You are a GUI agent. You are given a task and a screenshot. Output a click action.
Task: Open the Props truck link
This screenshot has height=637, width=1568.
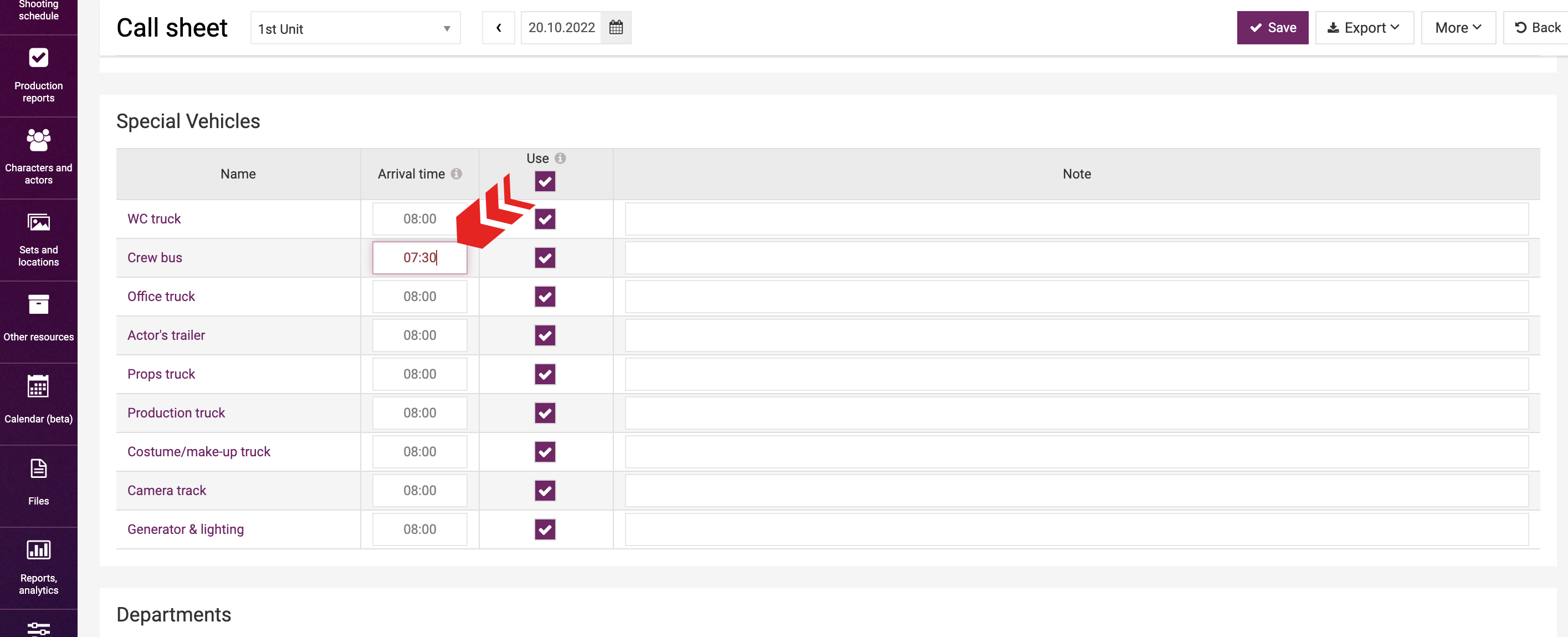[x=161, y=374]
